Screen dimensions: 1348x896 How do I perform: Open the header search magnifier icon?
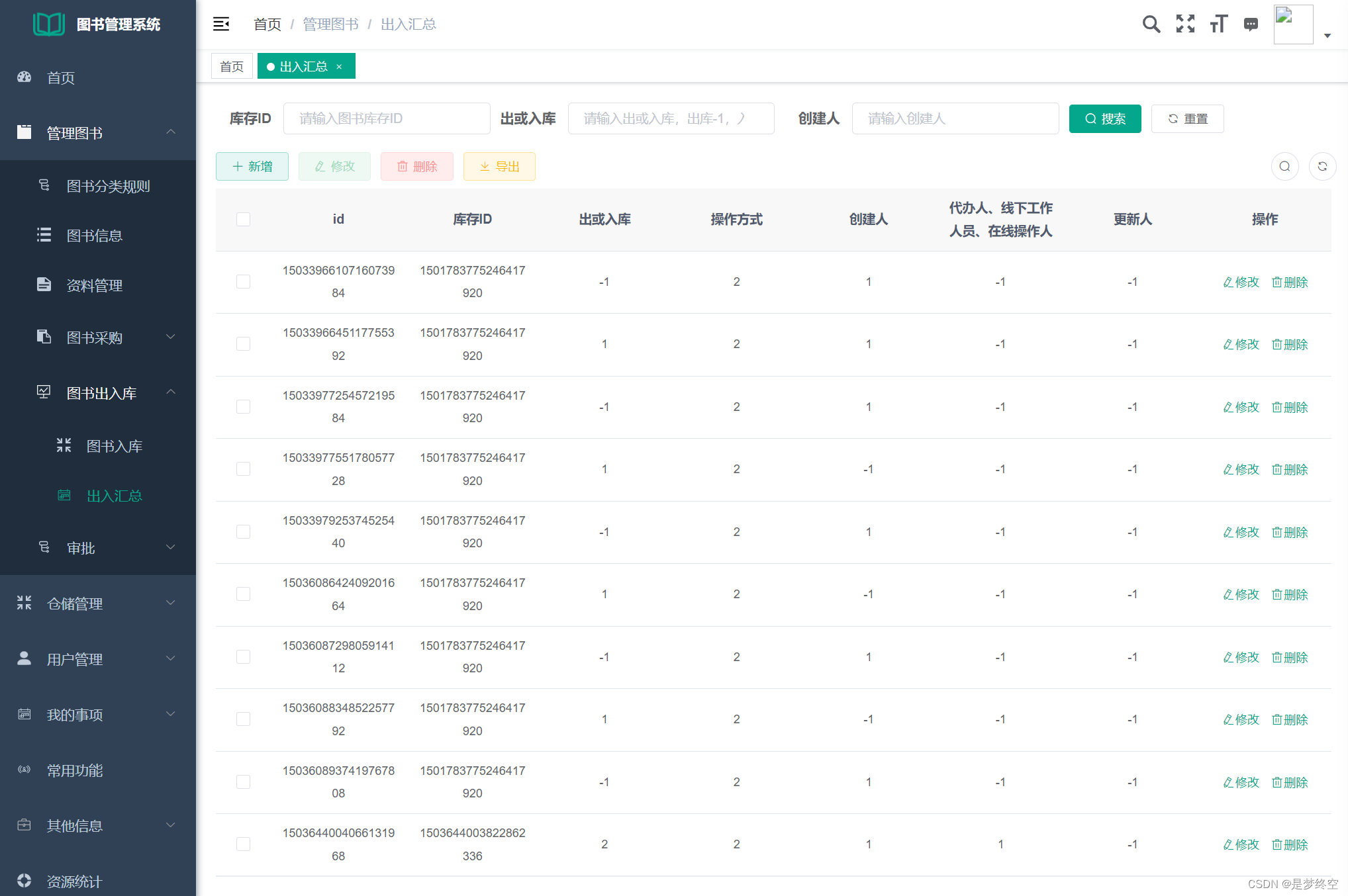1151,24
